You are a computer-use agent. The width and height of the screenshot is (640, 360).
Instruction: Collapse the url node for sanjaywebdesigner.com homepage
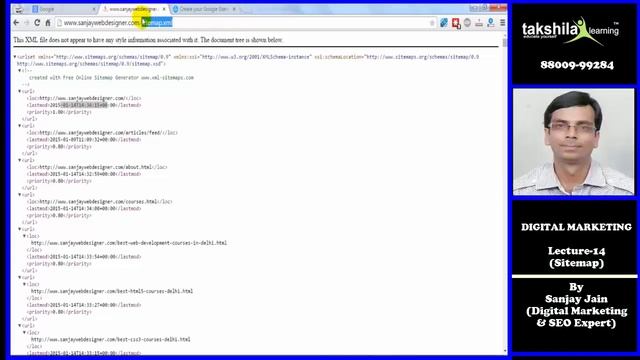pos(19,91)
